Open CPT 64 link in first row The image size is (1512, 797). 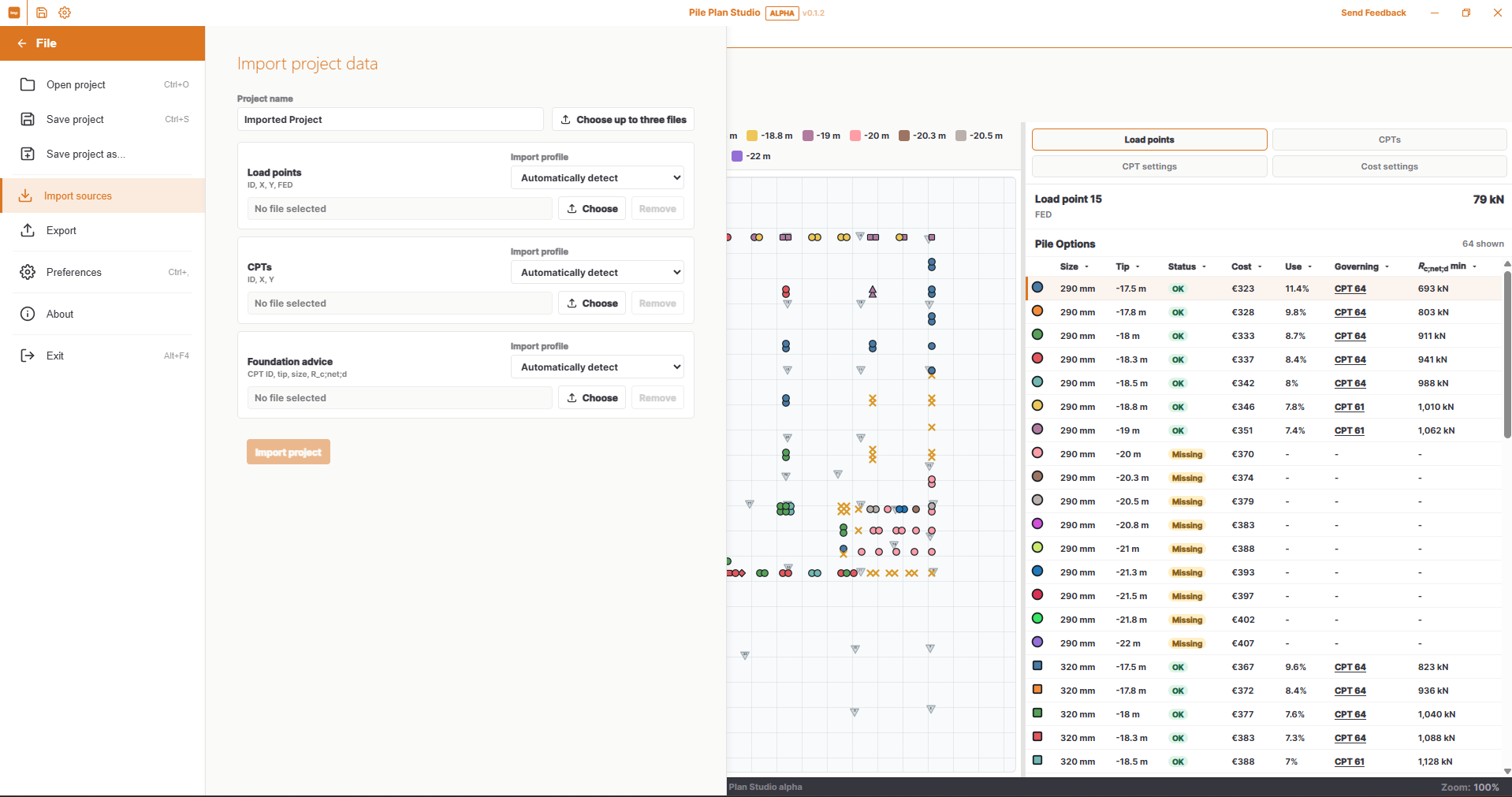pos(1350,289)
